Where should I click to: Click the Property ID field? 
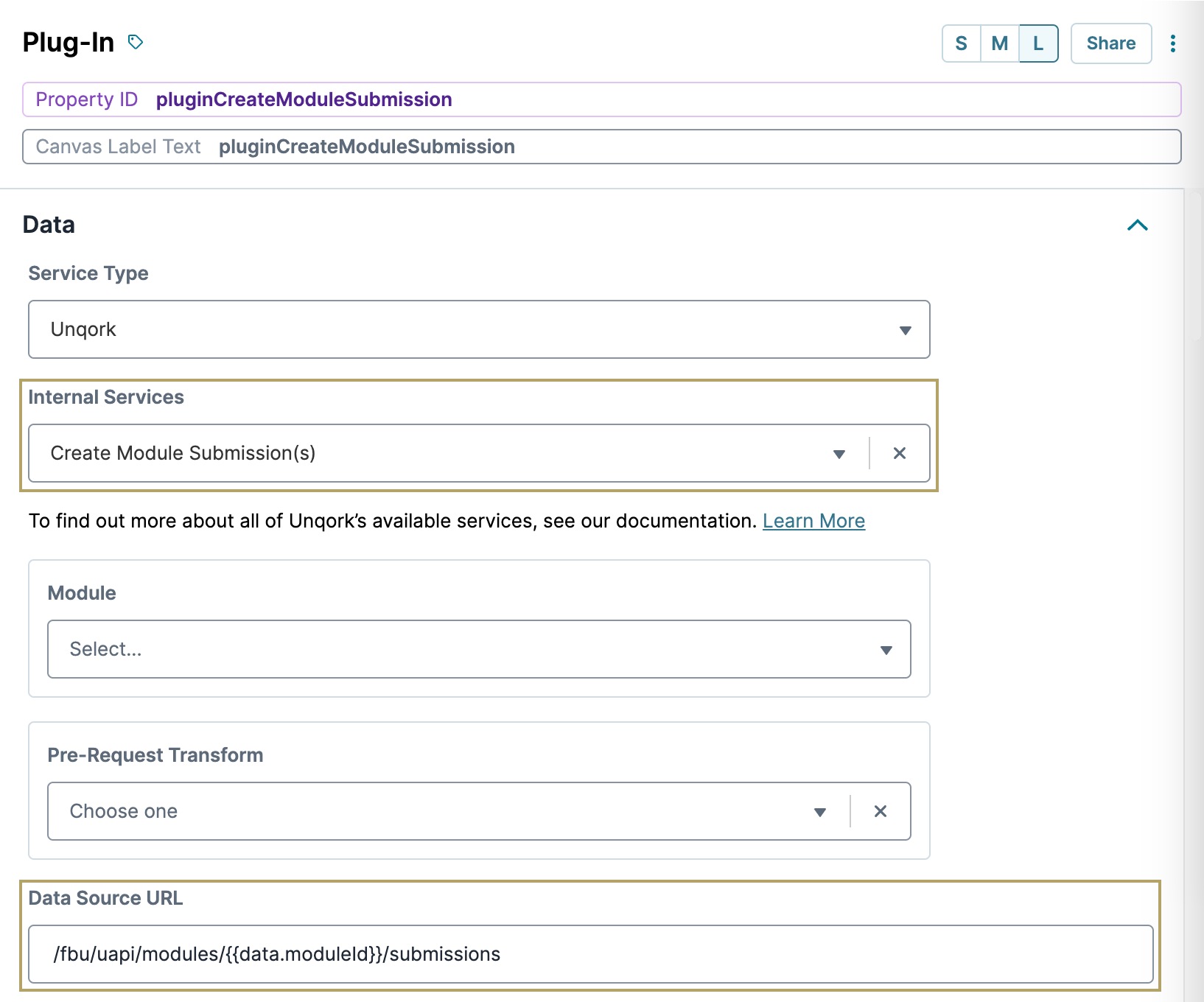click(x=601, y=99)
